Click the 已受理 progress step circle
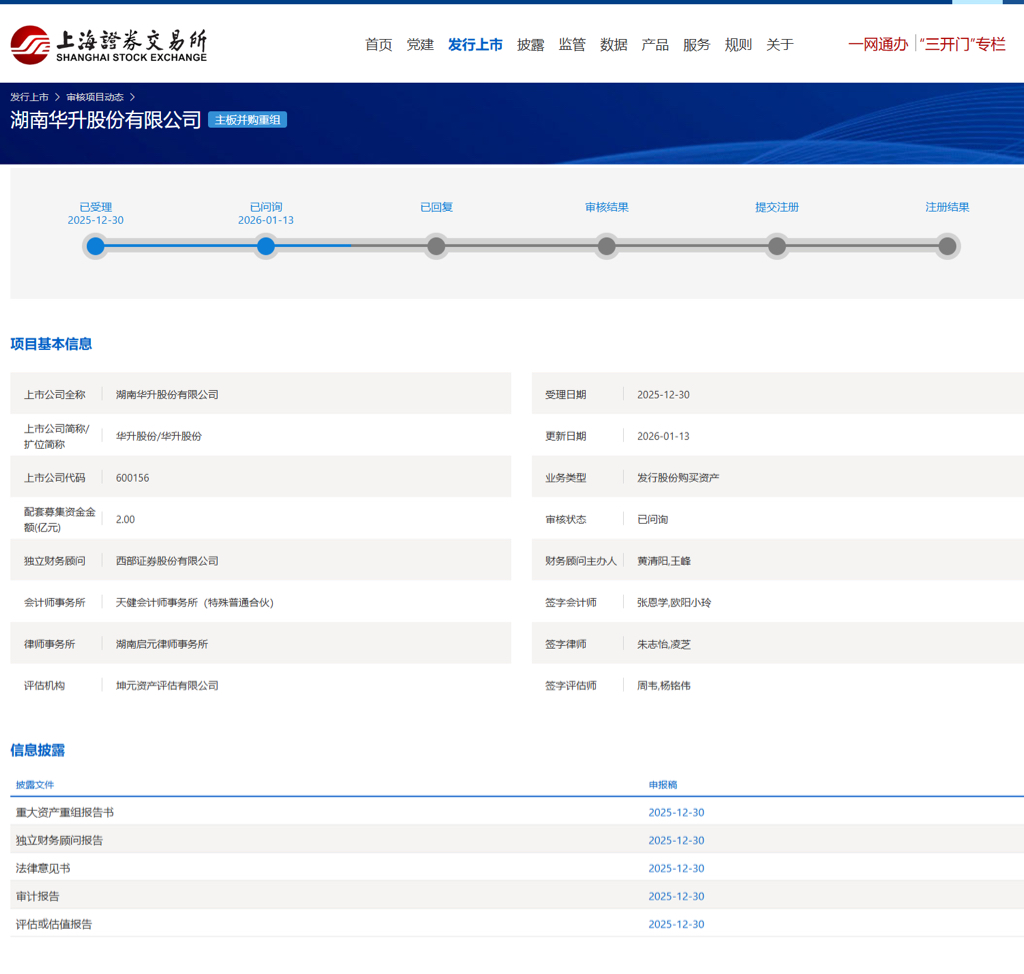Image resolution: width=1024 pixels, height=974 pixels. coord(95,246)
